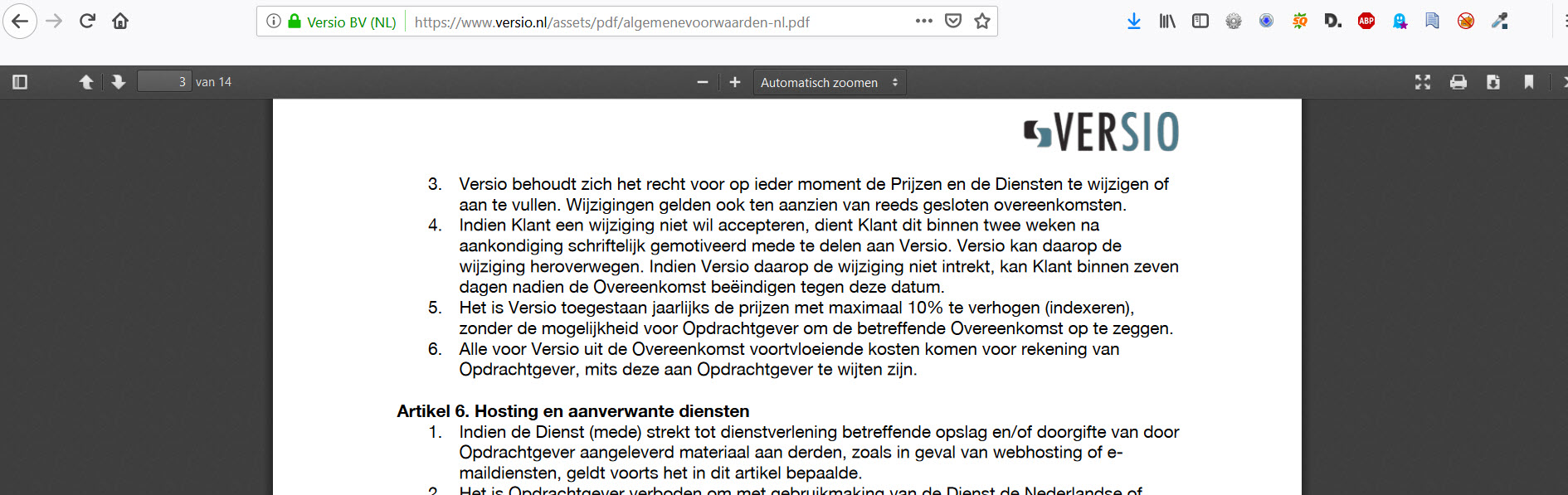
Task: Open the Automatisch zoomen dropdown
Action: click(830, 82)
